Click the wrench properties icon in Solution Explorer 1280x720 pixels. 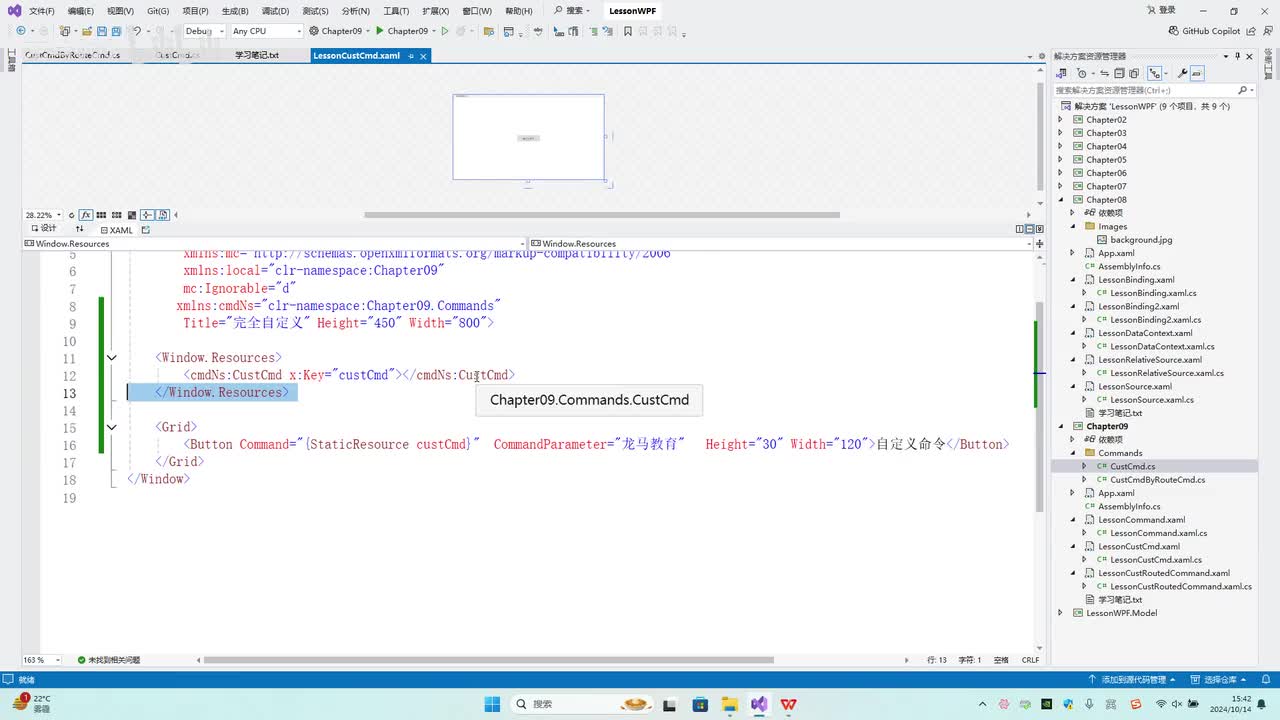[x=1182, y=73]
